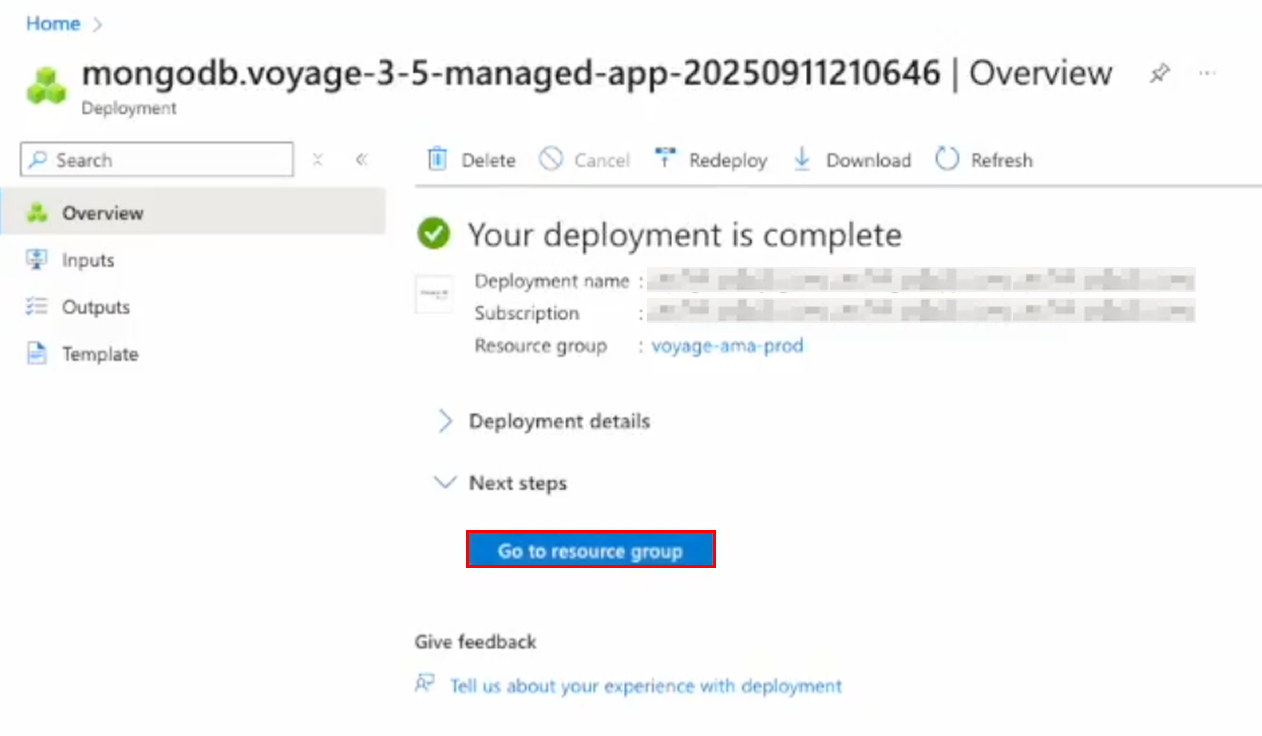1262x736 pixels.
Task: Click the deployment cube icon by title
Action: pyautogui.click(x=46, y=86)
